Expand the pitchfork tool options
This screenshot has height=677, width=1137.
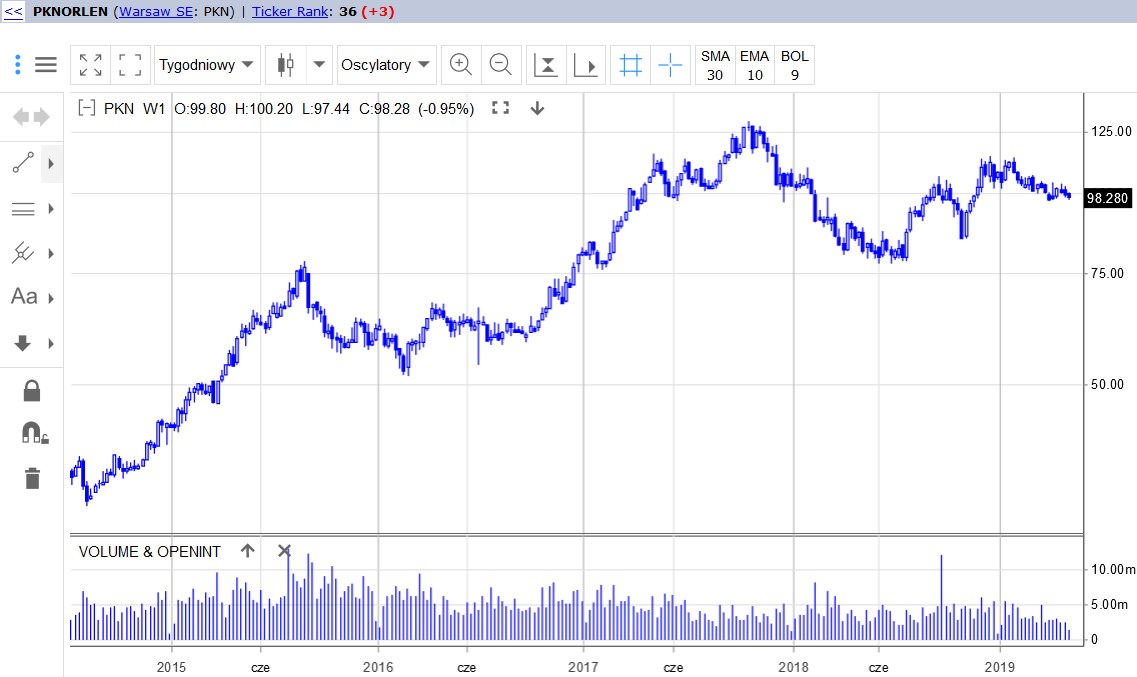click(x=51, y=254)
